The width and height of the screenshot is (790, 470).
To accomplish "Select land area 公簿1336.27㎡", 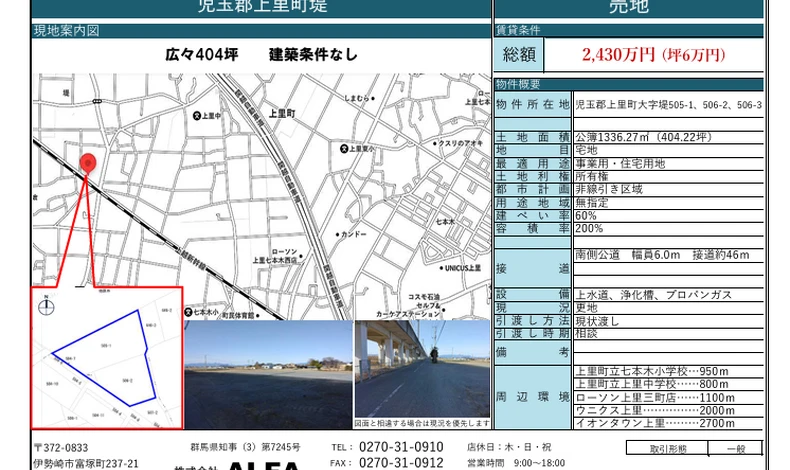I will 614,137.
